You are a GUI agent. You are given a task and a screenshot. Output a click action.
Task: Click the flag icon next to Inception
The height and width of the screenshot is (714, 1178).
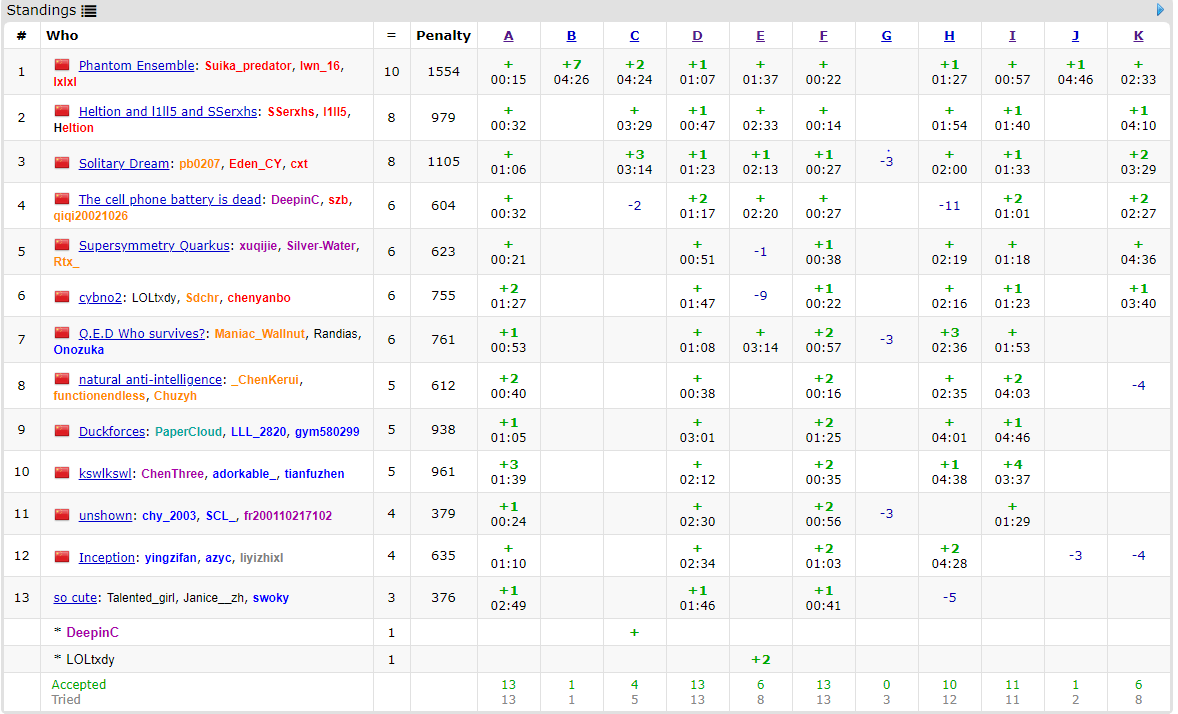[x=62, y=557]
